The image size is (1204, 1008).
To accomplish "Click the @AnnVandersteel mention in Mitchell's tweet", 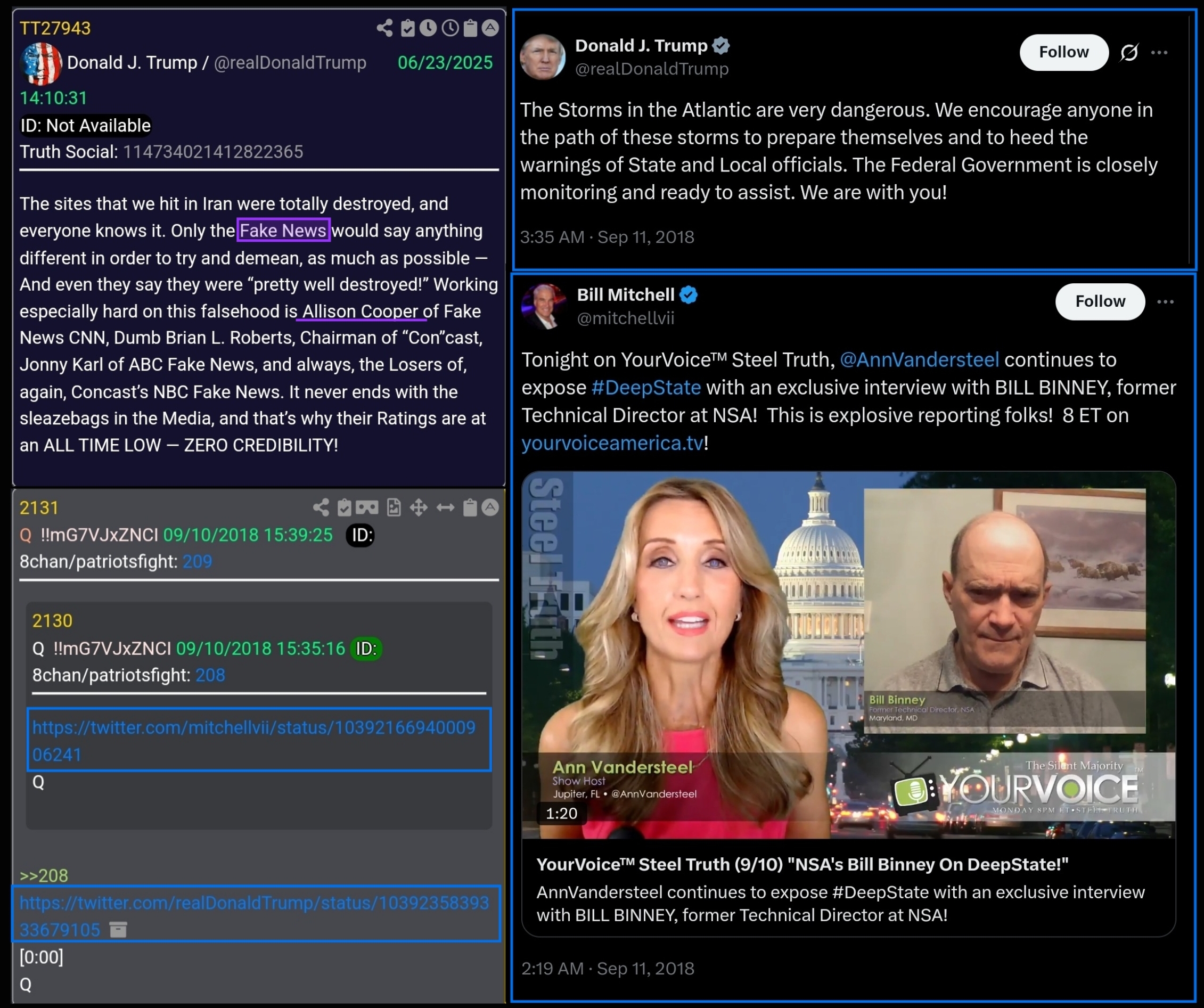I will (x=920, y=360).
